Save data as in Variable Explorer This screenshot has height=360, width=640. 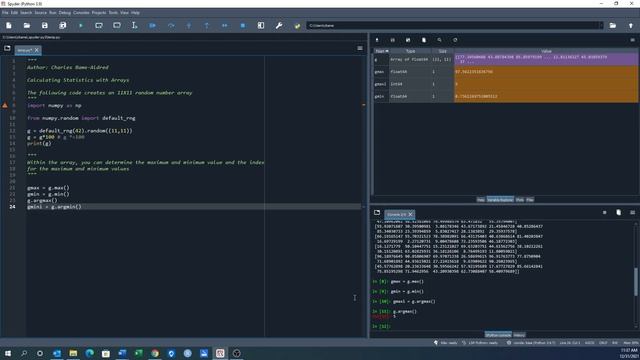pyautogui.click(x=408, y=40)
